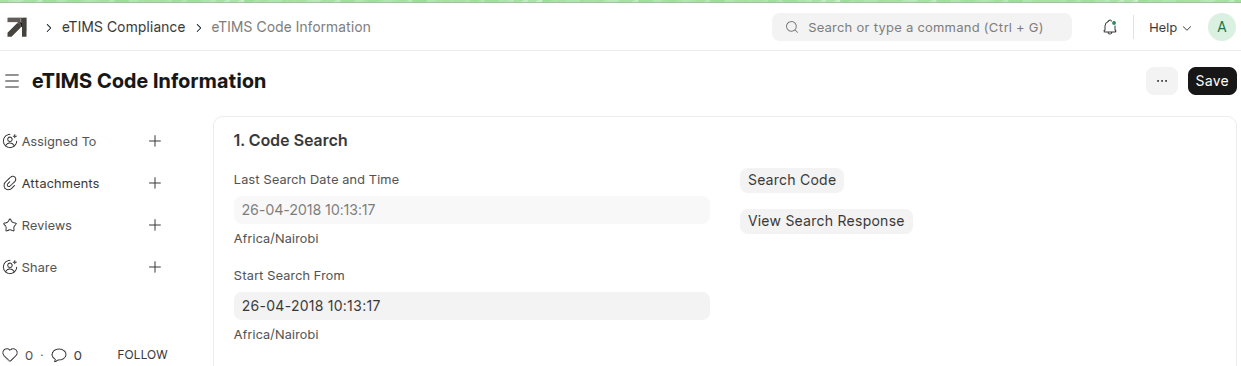
Task: Open eTIMS Code Information breadcrumb
Action: pyautogui.click(x=291, y=27)
